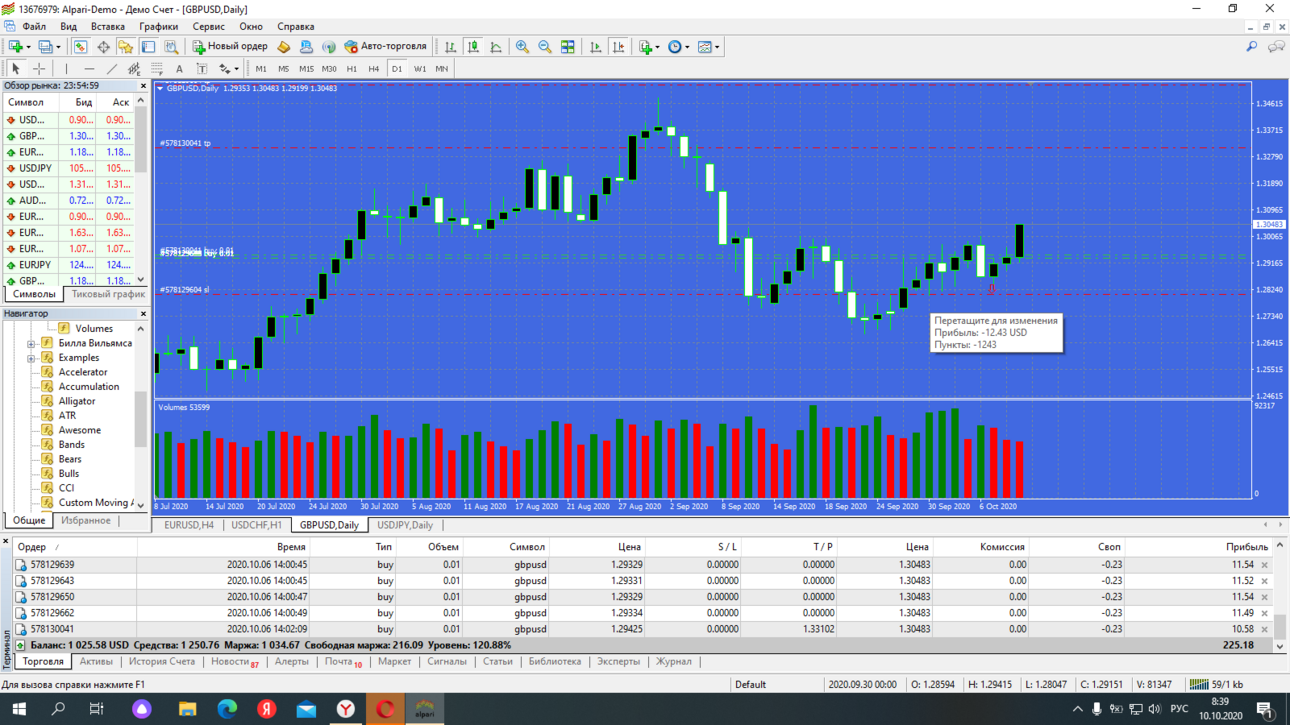The image size is (1290, 725).
Task: Open the Periods dropdown arrow
Action: click(x=687, y=47)
